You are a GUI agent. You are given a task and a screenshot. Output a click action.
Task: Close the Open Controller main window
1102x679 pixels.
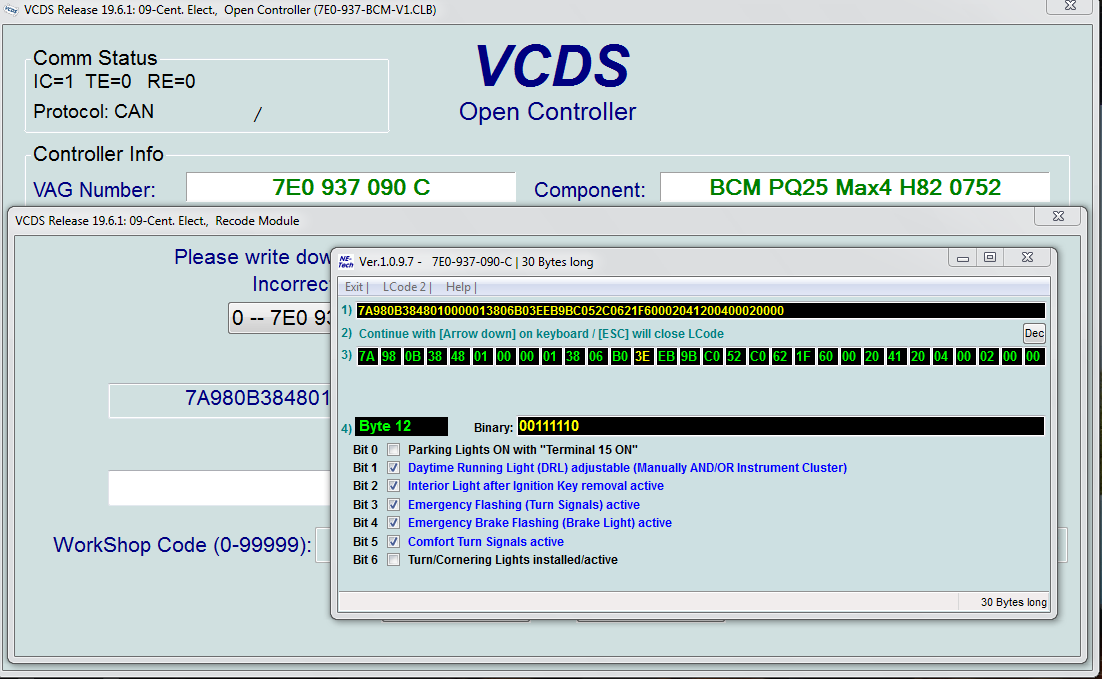coord(1070,6)
